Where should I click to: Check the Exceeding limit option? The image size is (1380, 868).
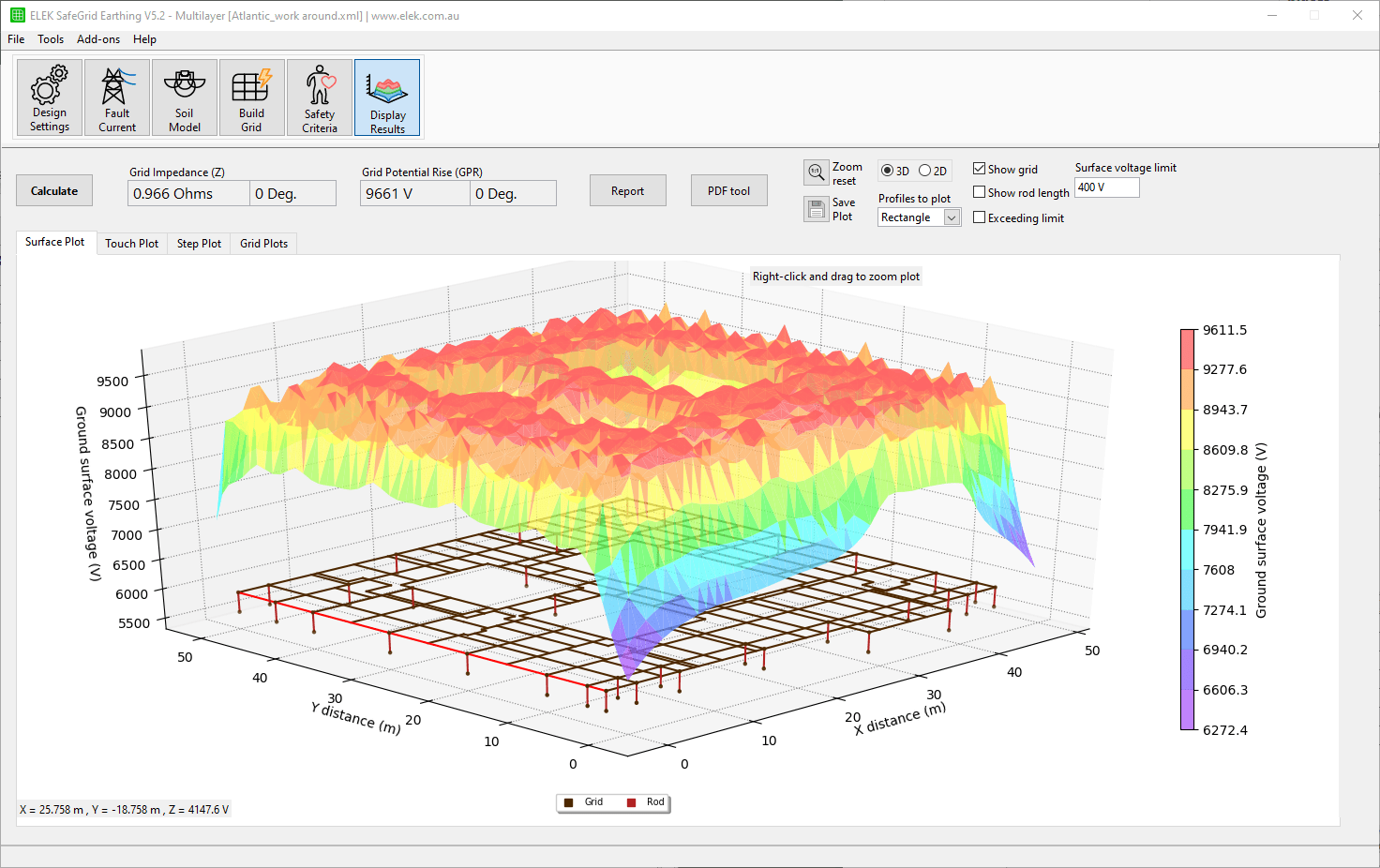click(x=979, y=217)
